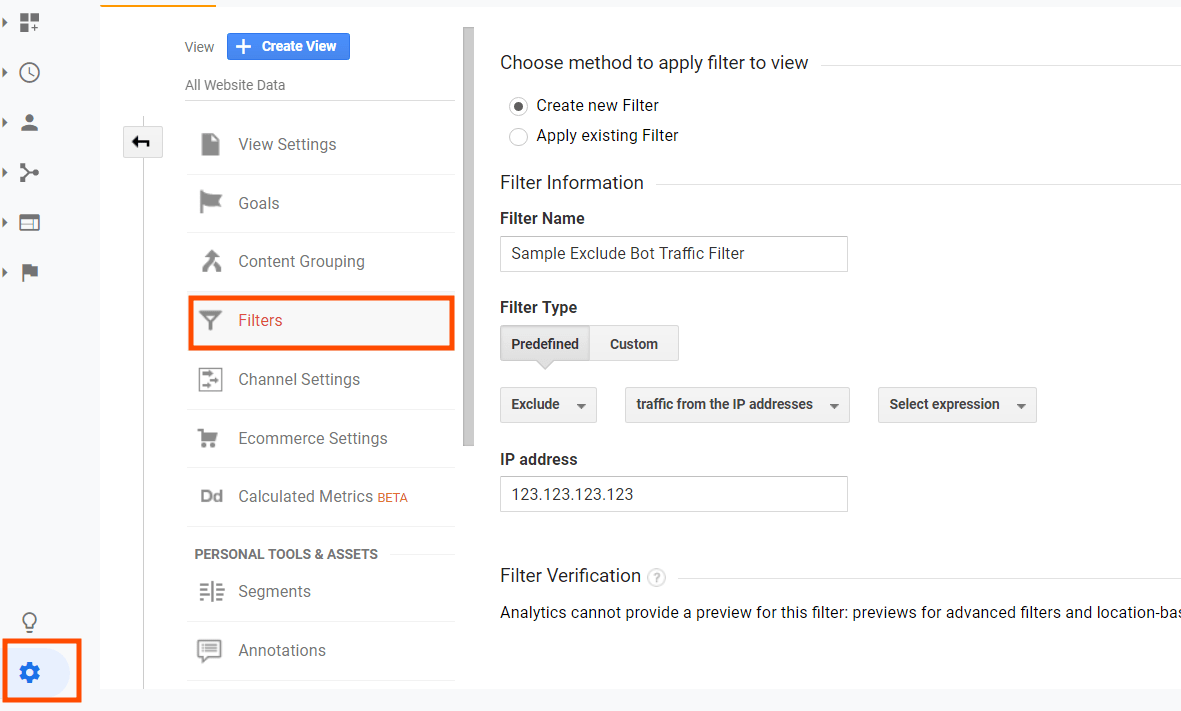
Task: Click the back arrow above View Settings
Action: point(142,142)
